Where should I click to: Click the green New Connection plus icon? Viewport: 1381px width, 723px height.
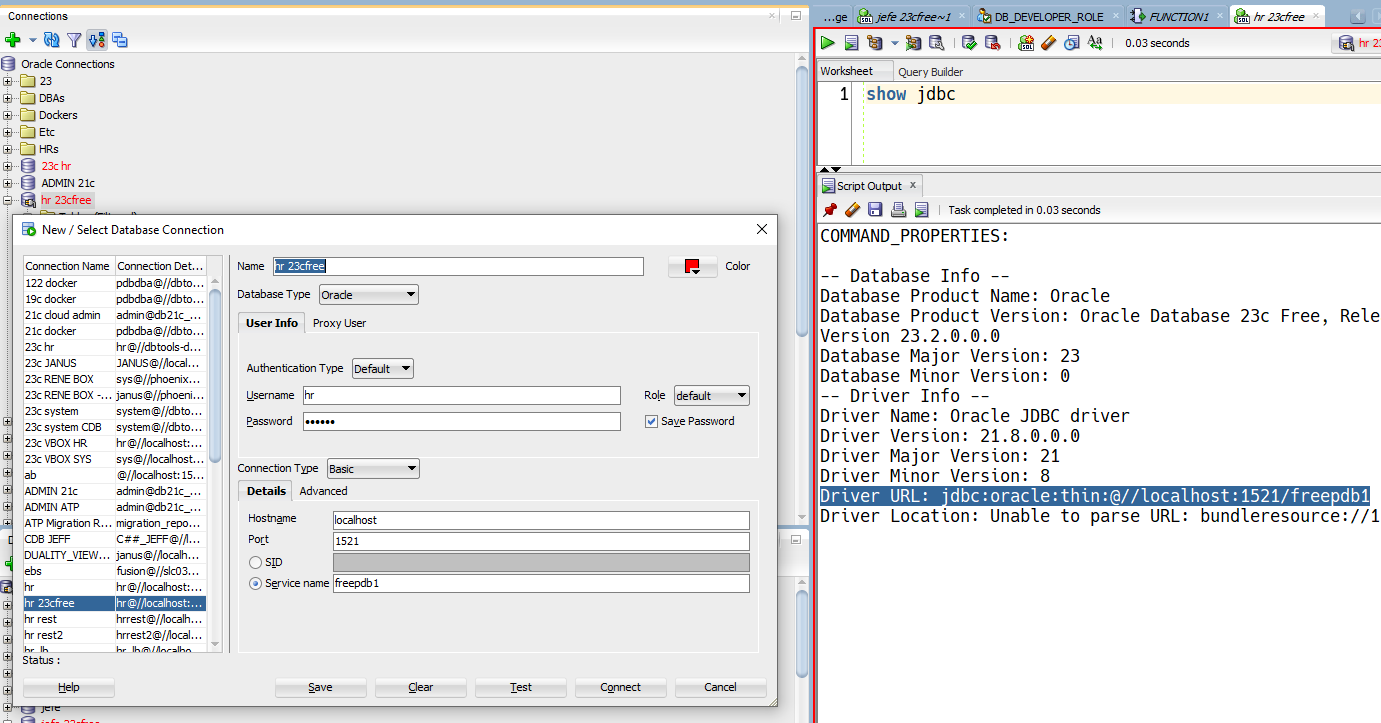tap(12, 40)
